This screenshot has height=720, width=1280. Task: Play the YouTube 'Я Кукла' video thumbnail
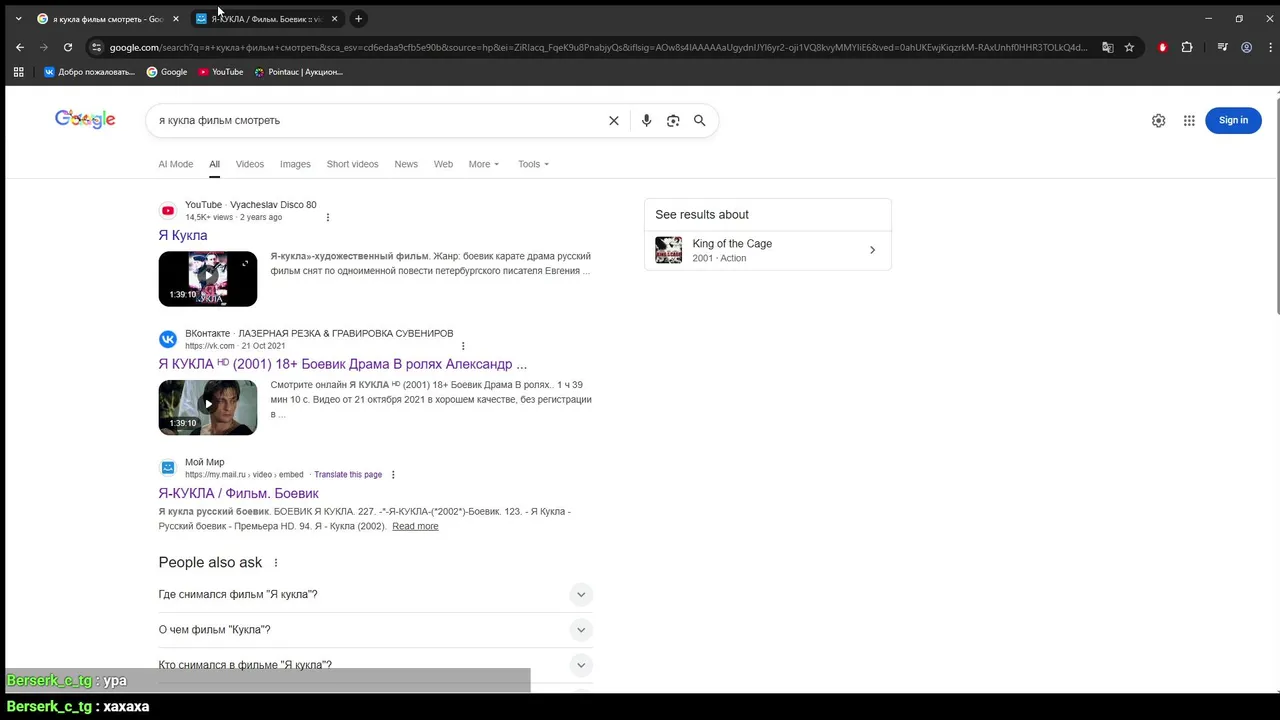[208, 278]
